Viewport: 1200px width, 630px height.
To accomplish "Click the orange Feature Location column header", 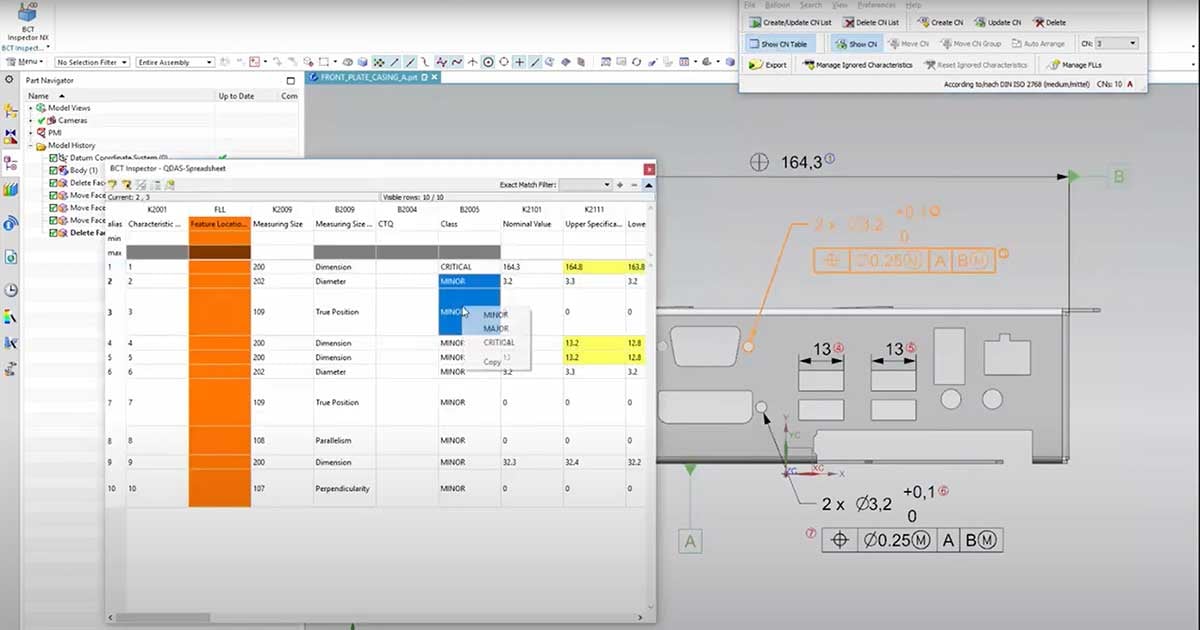I will point(219,224).
